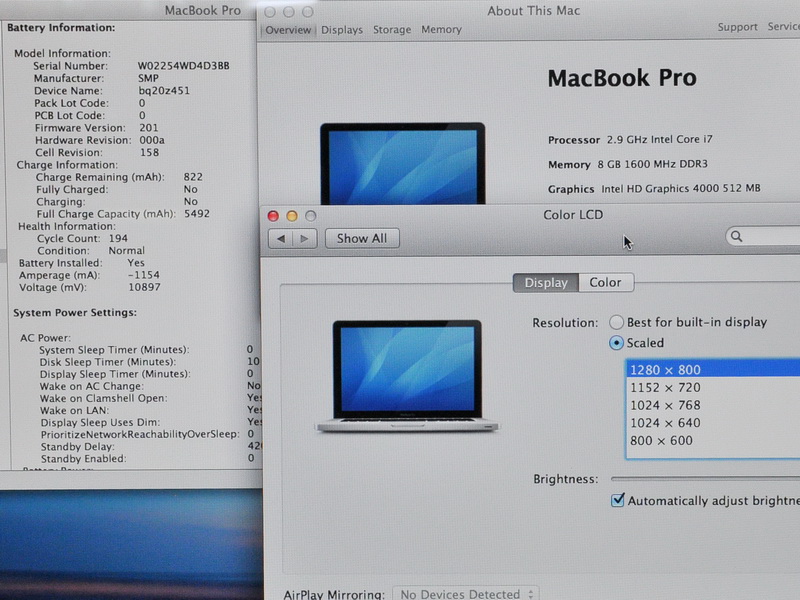Select the 1024 × 640 resolution

pyautogui.click(x=713, y=423)
